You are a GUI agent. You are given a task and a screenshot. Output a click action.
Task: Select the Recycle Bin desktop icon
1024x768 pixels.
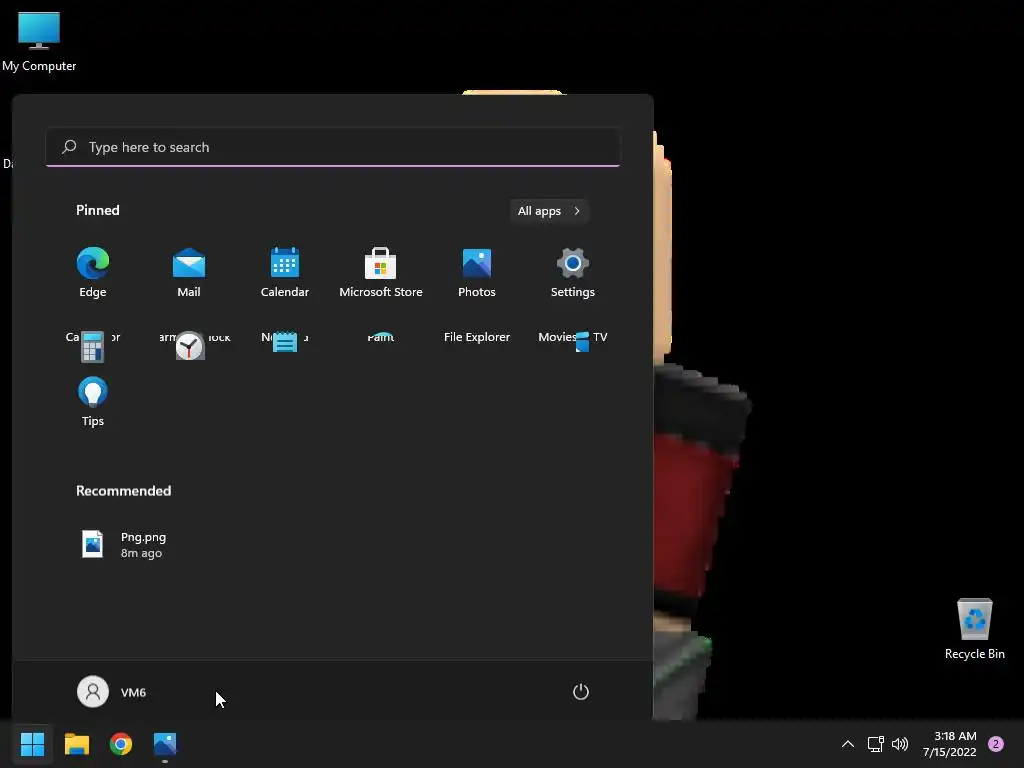(x=974, y=629)
